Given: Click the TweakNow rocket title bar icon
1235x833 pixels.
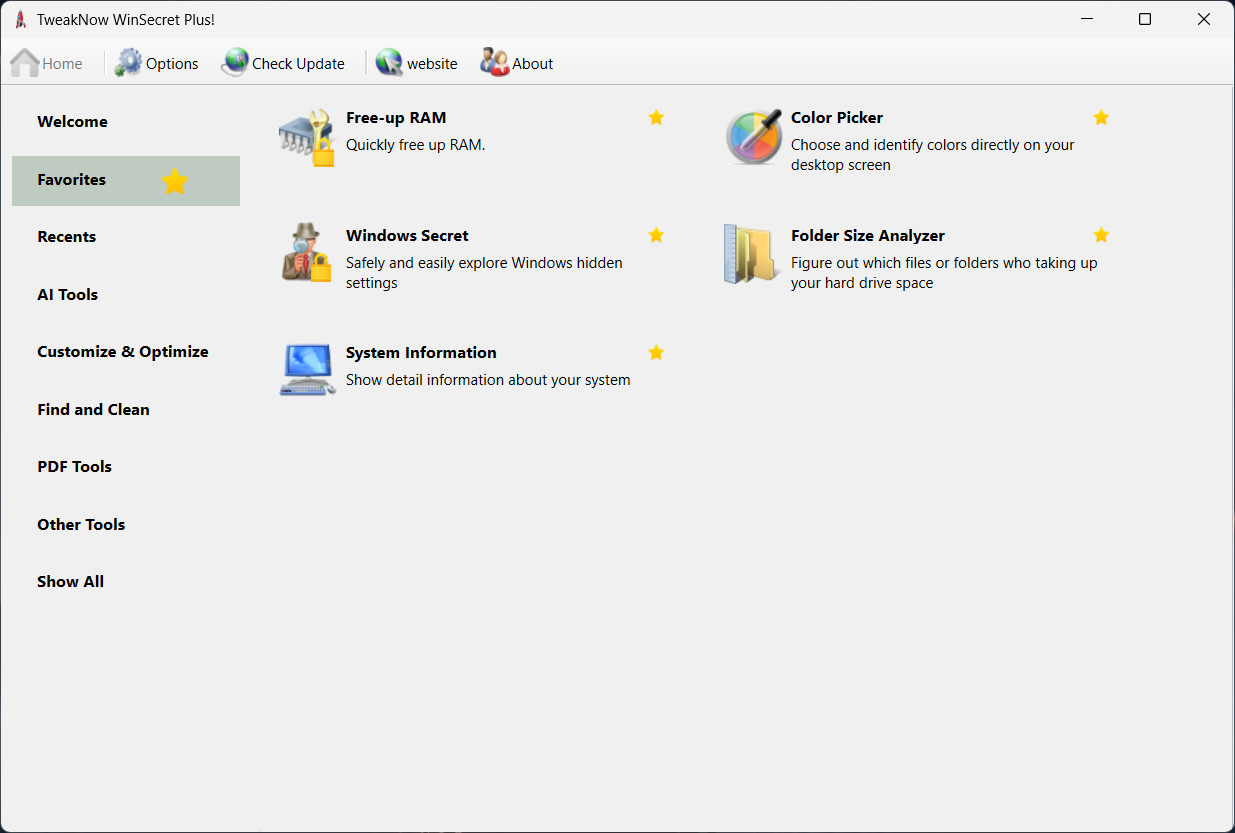Looking at the screenshot, I should [x=20, y=20].
